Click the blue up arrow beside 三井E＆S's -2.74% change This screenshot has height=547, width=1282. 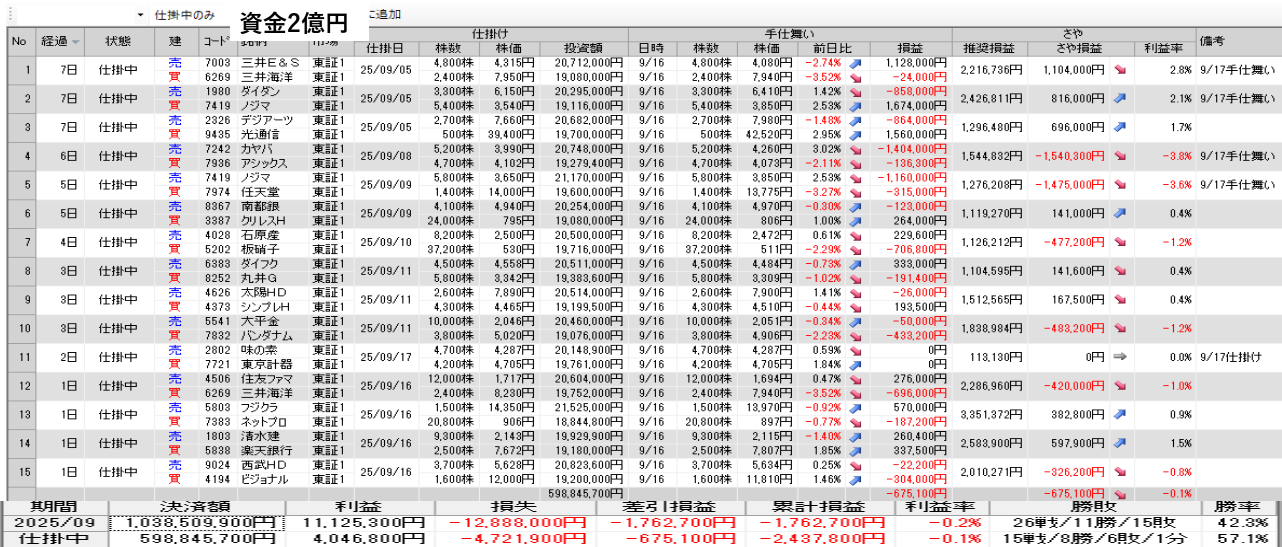pos(855,63)
